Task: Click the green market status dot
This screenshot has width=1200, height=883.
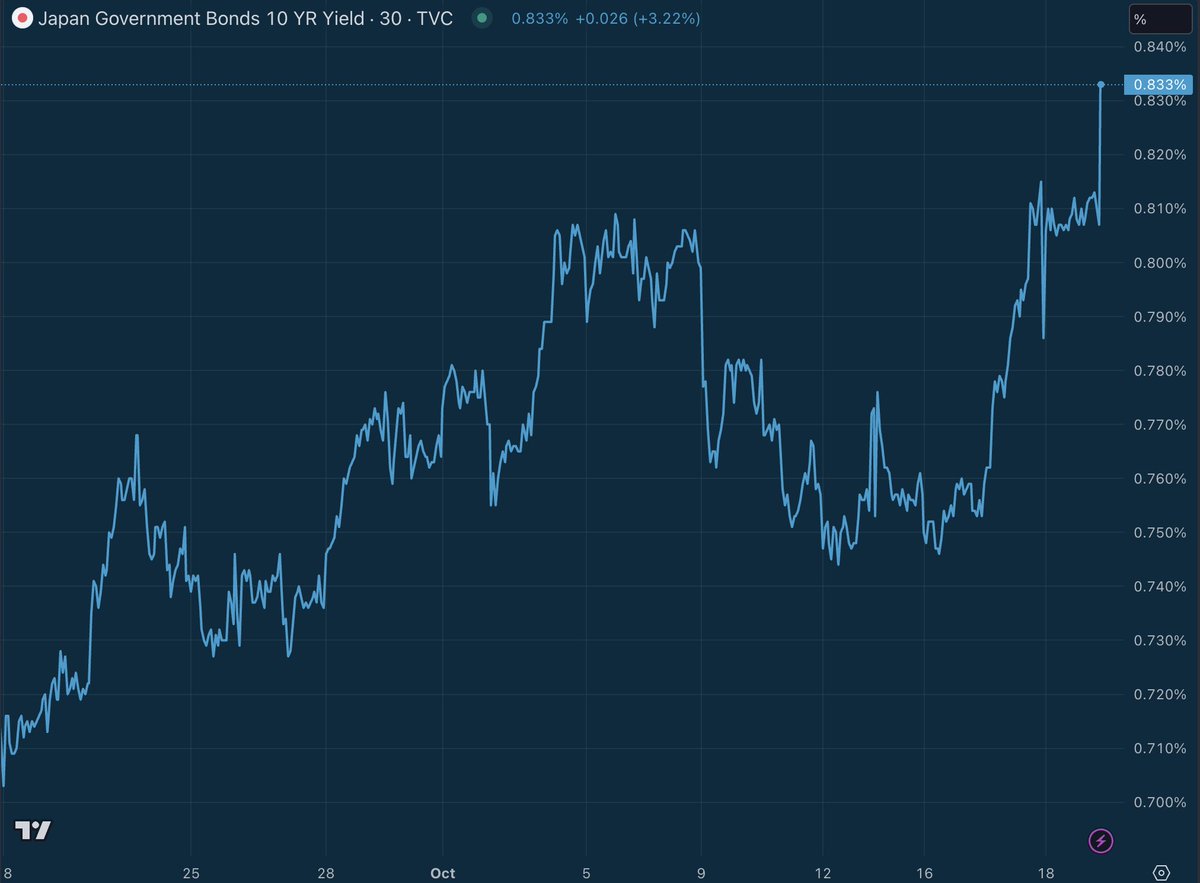Action: tap(482, 18)
